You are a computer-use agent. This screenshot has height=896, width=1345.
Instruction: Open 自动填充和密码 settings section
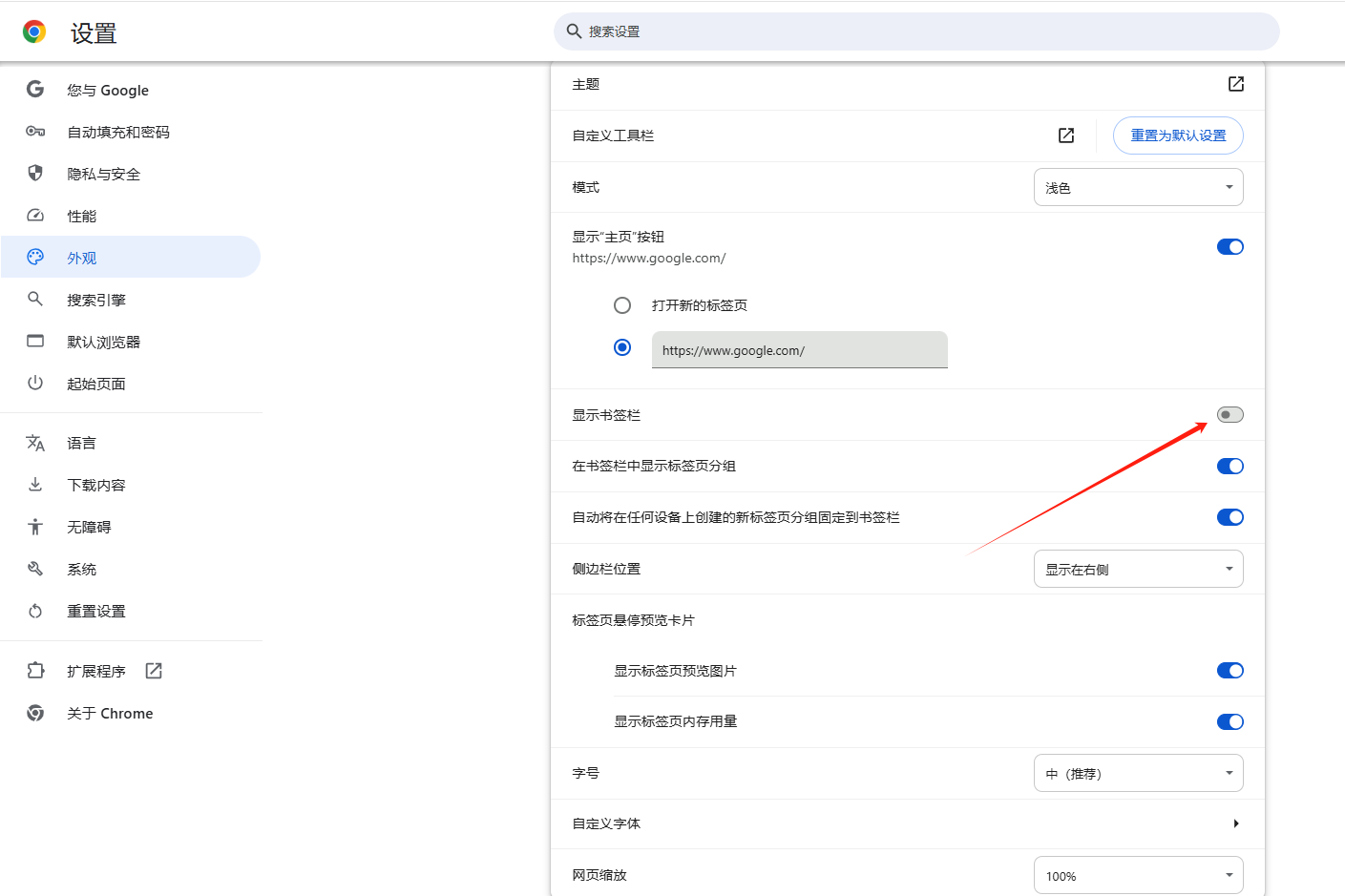click(131, 132)
